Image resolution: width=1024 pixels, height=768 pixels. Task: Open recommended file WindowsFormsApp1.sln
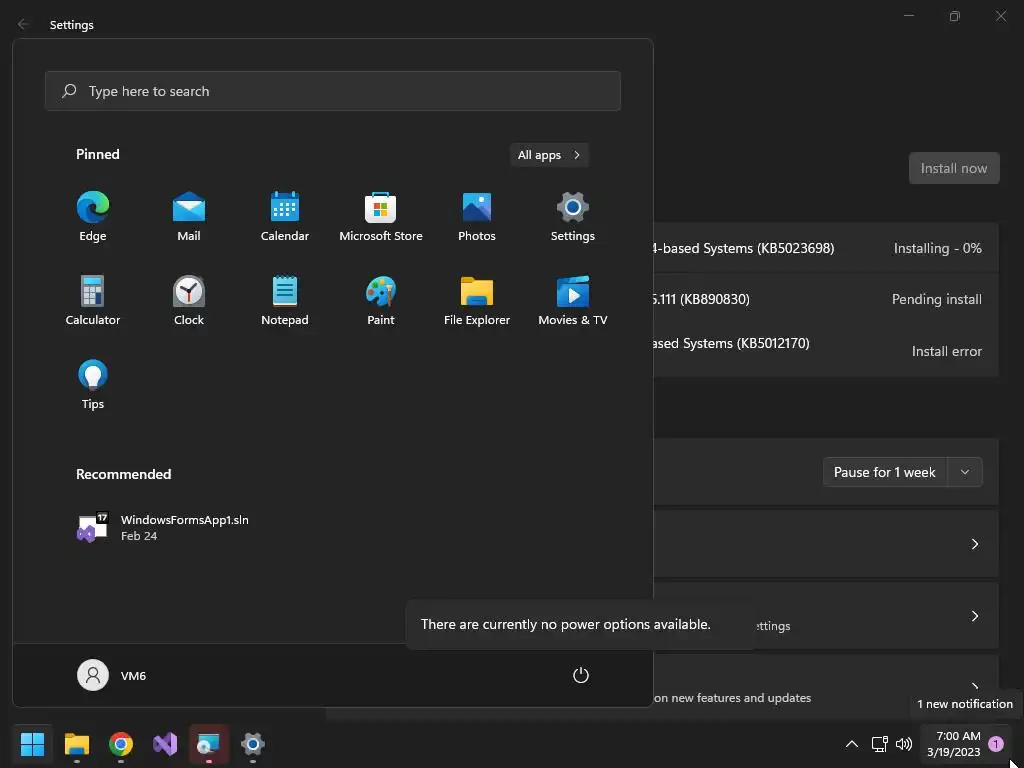pyautogui.click(x=163, y=528)
